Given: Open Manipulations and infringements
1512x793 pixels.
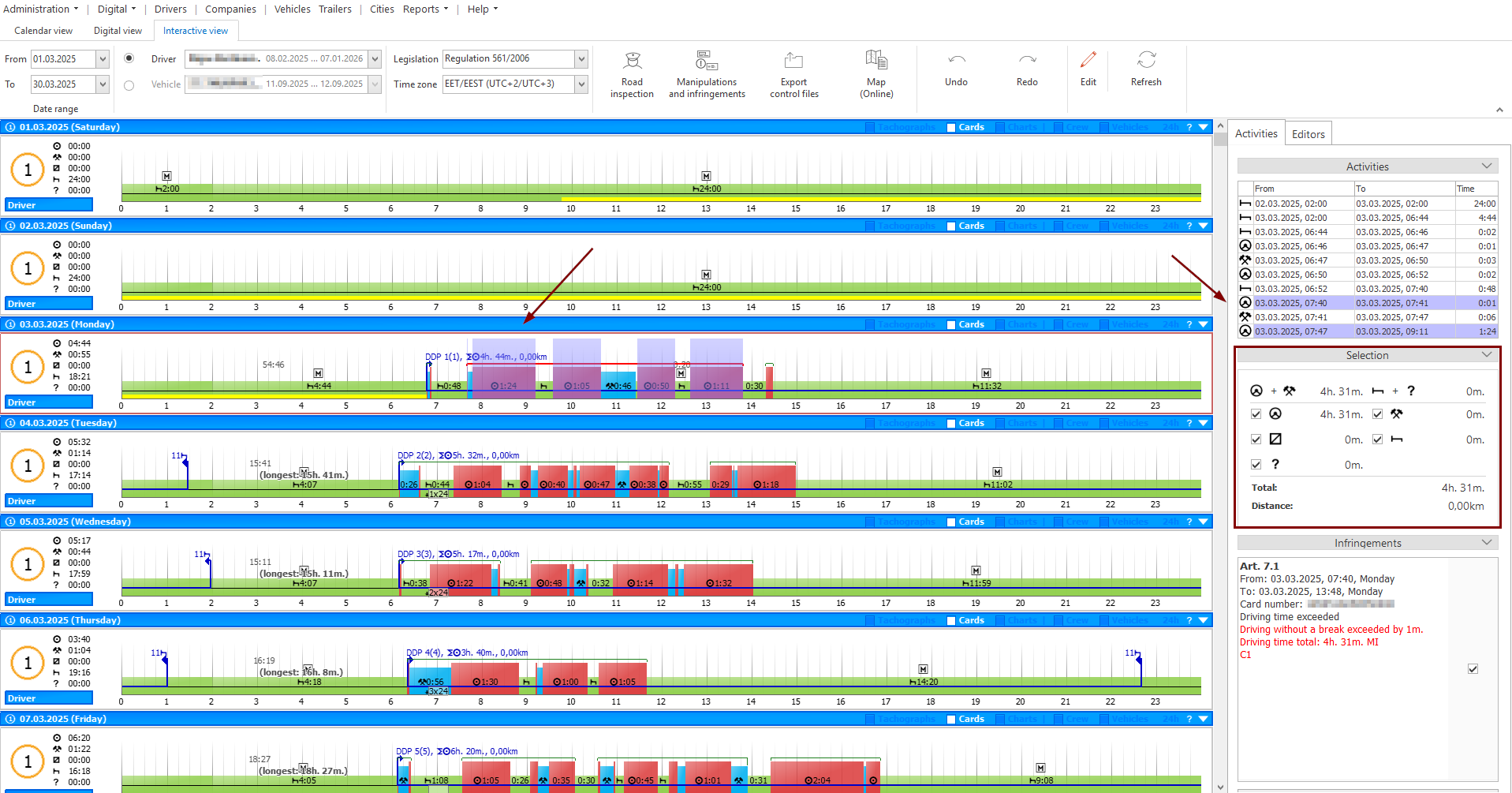Looking at the screenshot, I should pos(707,75).
